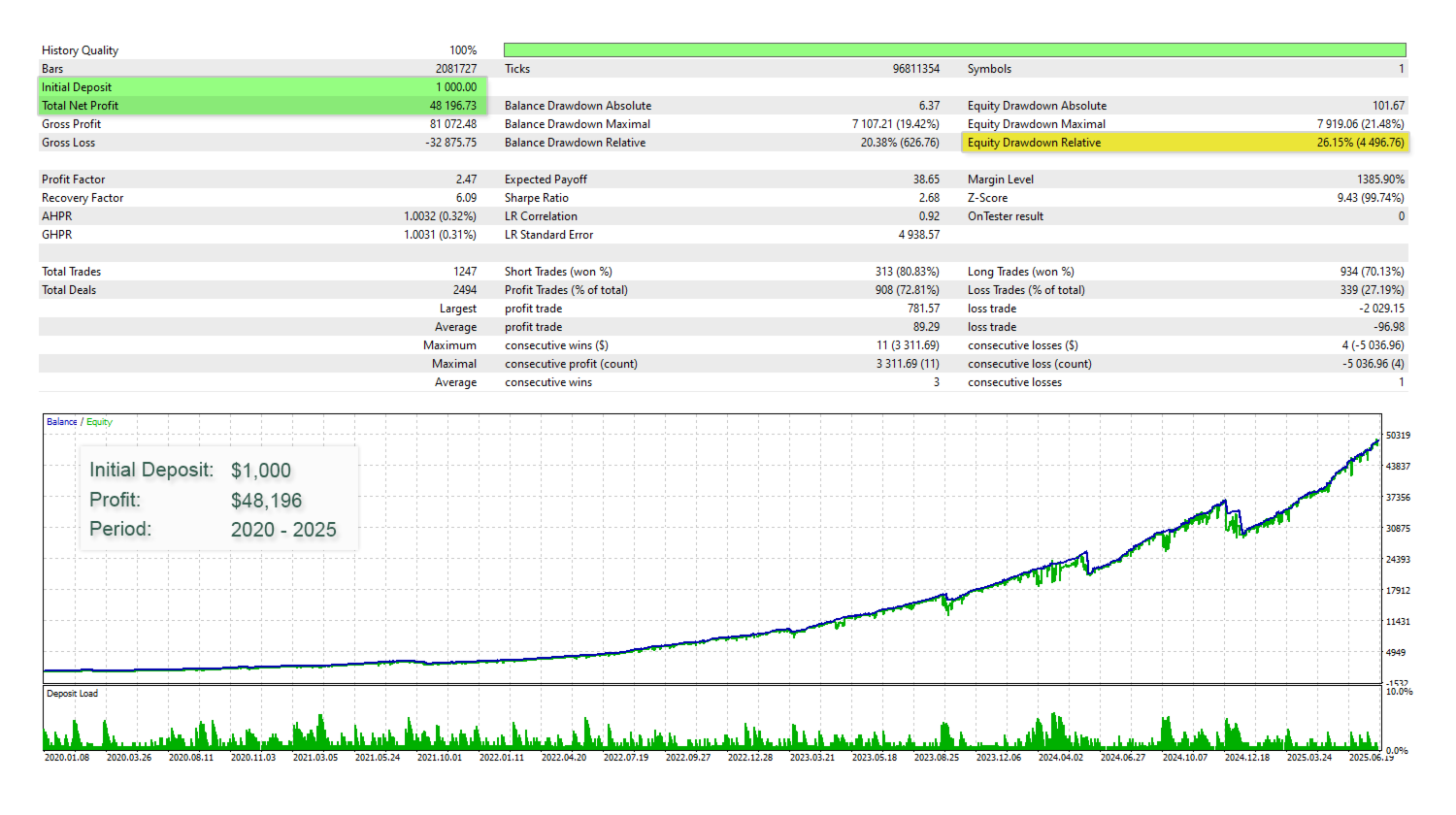This screenshot has height=815, width=1456.
Task: Select Equity Drawdown Maximal value 7 919.06 (21.48%)
Action: click(x=1361, y=124)
